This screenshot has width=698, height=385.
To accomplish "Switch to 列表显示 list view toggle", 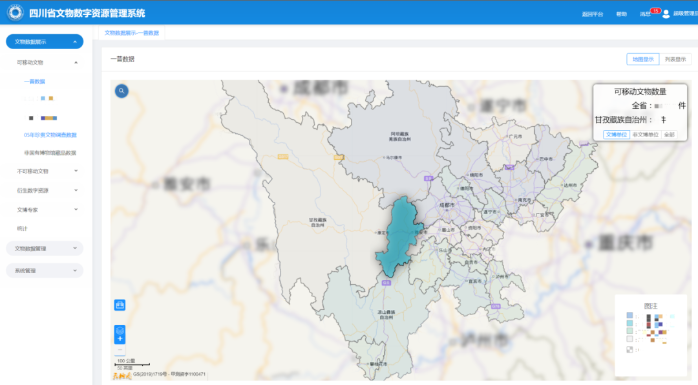I will [675, 59].
